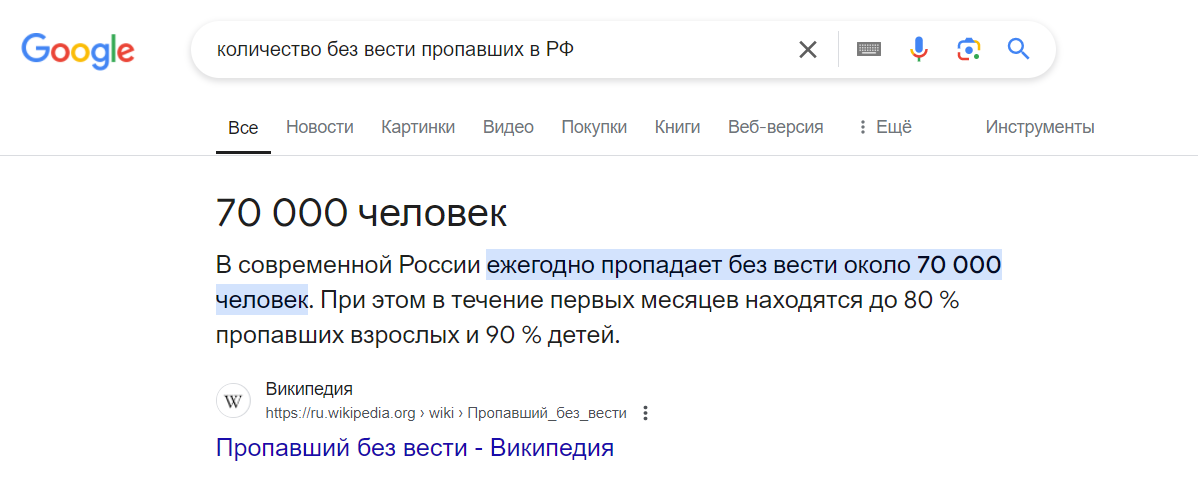Screen dimensions: 1198x482
Task: Open the Покупки tab
Action: (594, 127)
